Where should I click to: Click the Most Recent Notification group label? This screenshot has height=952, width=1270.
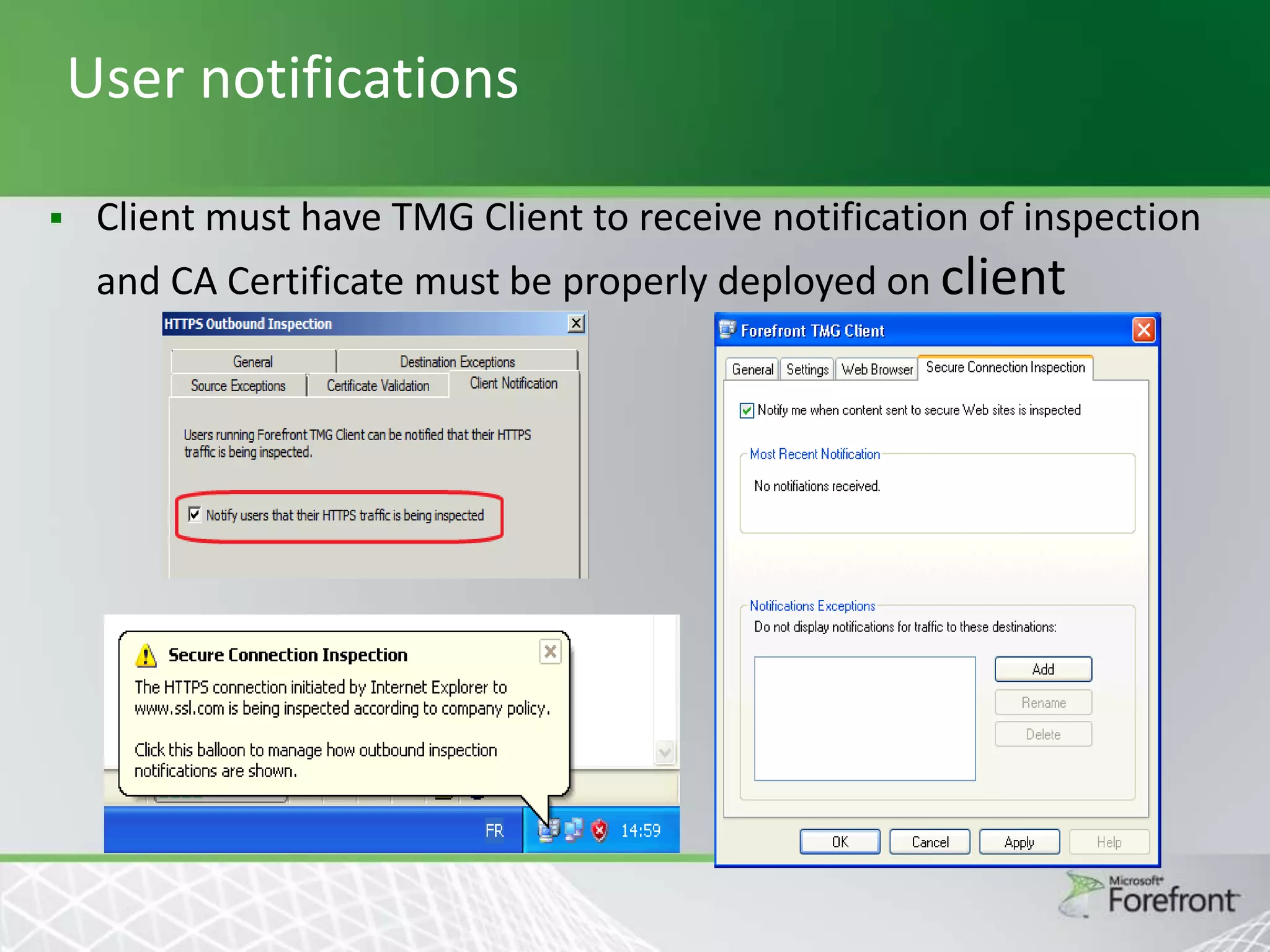click(x=815, y=454)
